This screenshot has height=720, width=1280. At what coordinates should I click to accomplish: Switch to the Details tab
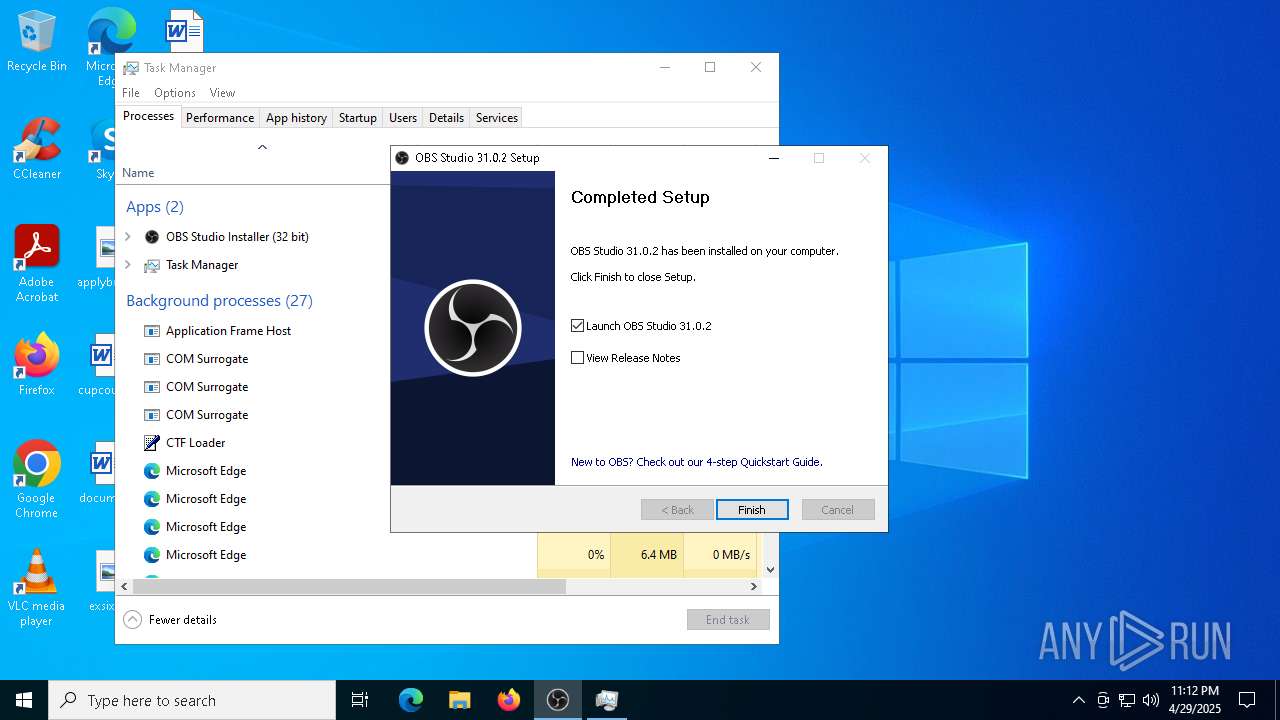(446, 118)
